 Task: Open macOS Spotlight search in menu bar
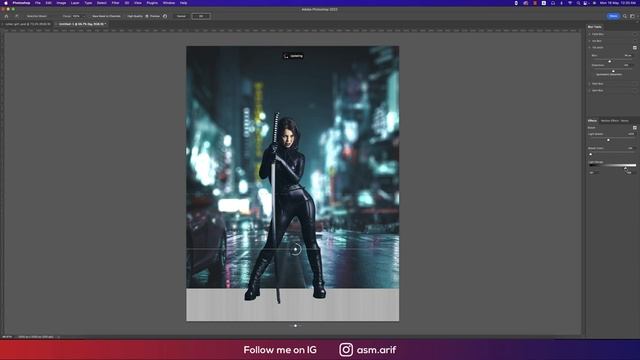click(x=578, y=3)
